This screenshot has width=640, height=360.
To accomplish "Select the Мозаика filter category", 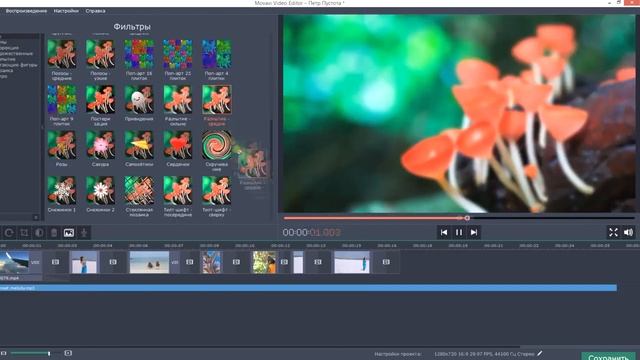I will coord(7,71).
